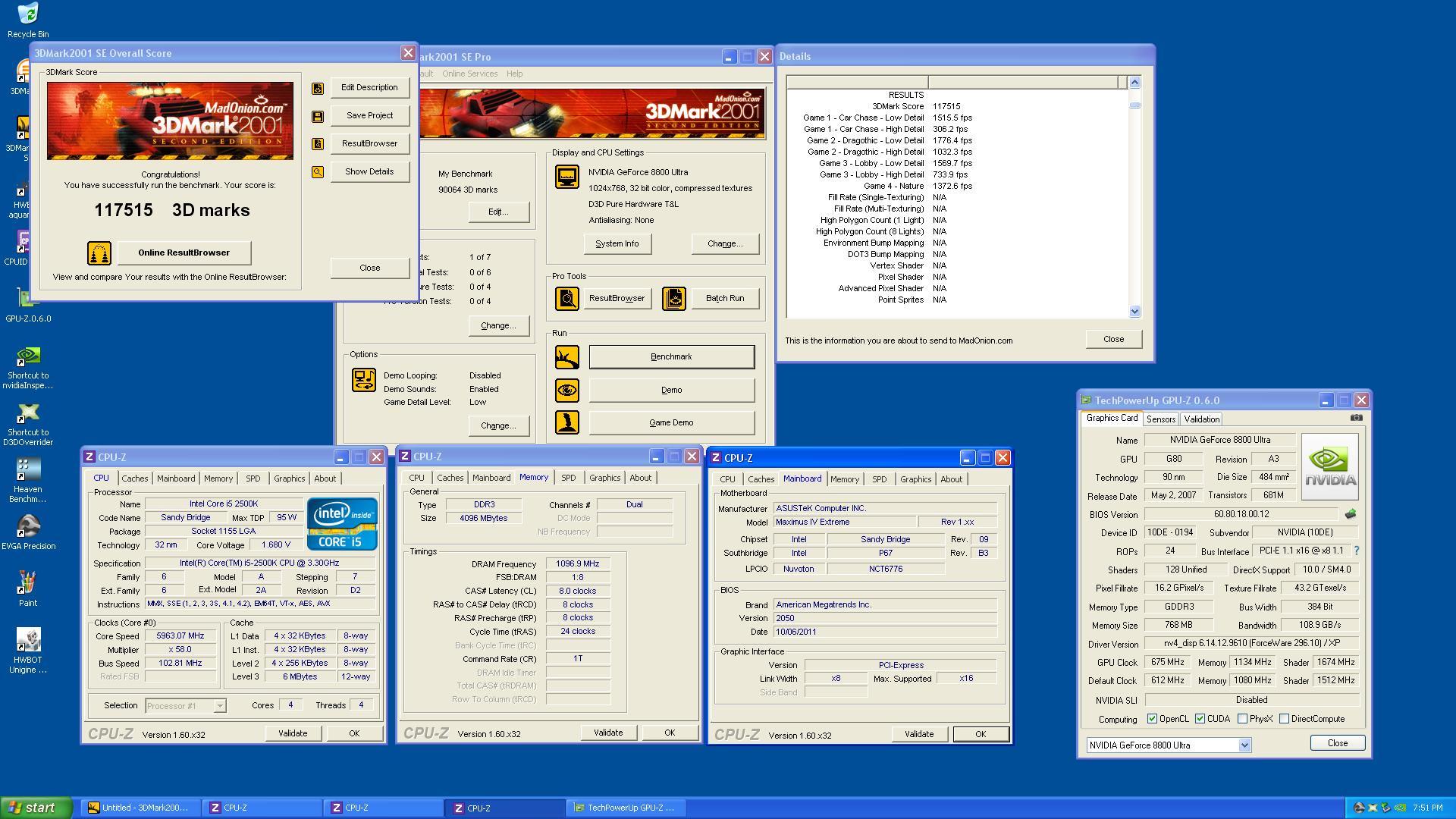Select the nvidiaInspector shortcut desktop icon
This screenshot has height=819, width=1456.
click(x=28, y=369)
